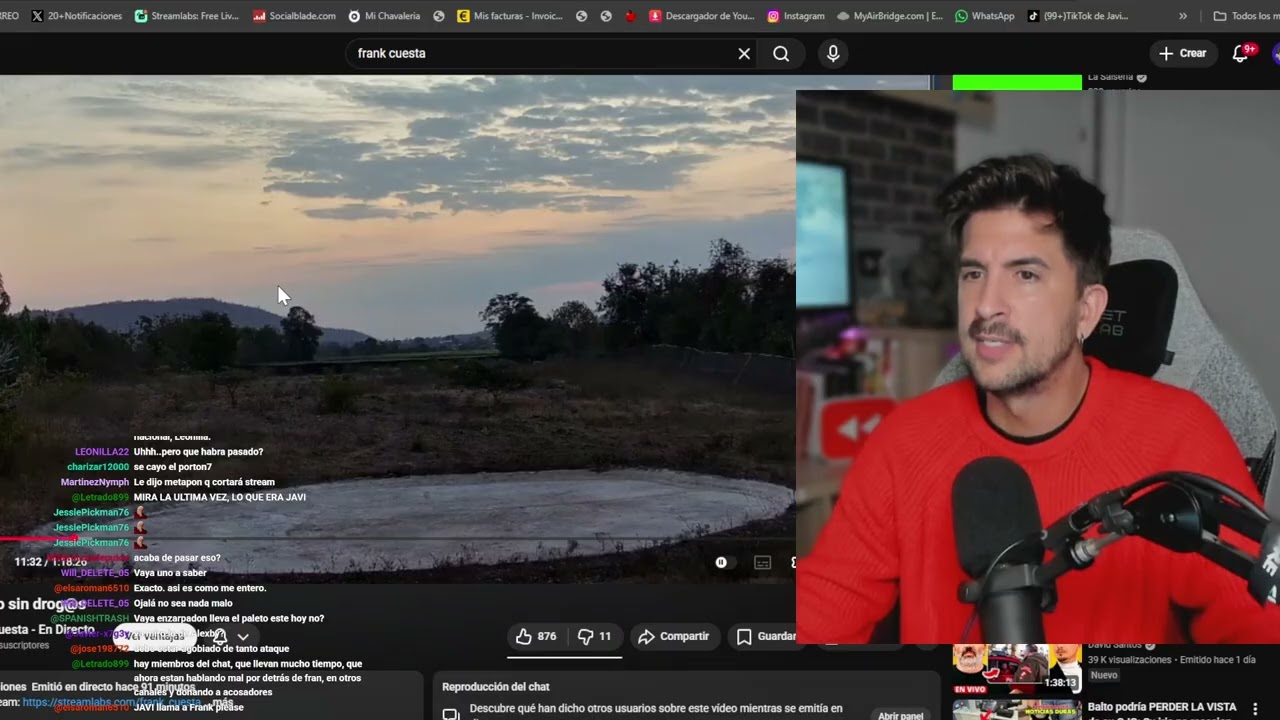Click the Crear button

click(1183, 53)
